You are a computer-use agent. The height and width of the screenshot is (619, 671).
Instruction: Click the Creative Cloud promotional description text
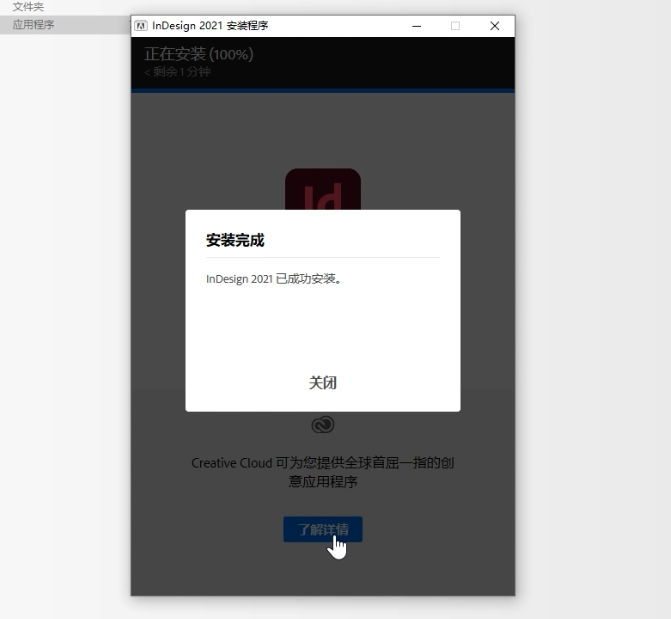click(323, 472)
